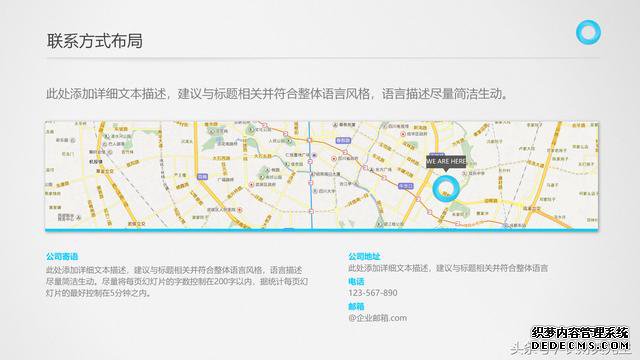Open the DEDECMS.COM watermark link
This screenshot has height=360, width=640.
coord(580,346)
